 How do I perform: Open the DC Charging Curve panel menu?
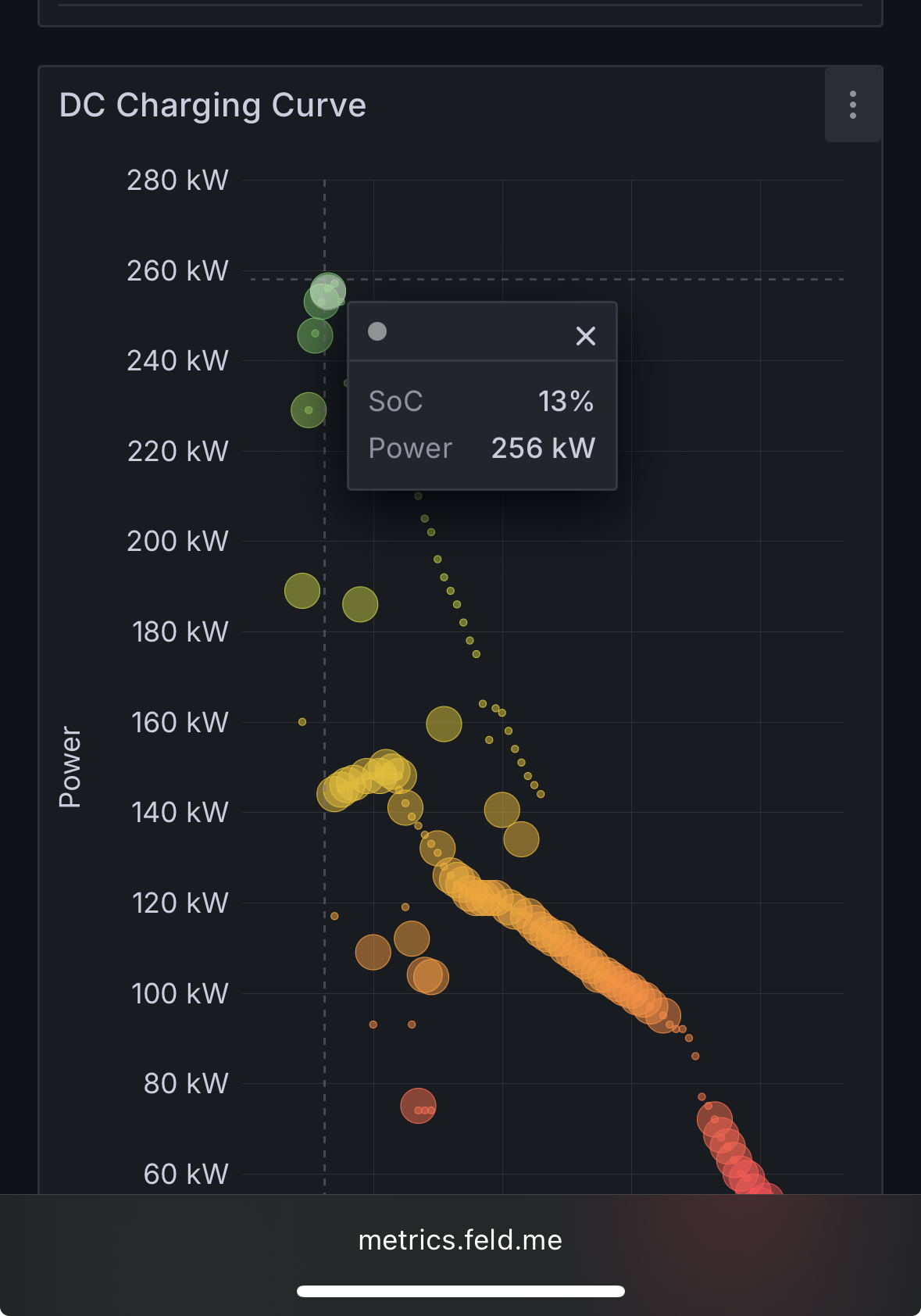click(853, 105)
